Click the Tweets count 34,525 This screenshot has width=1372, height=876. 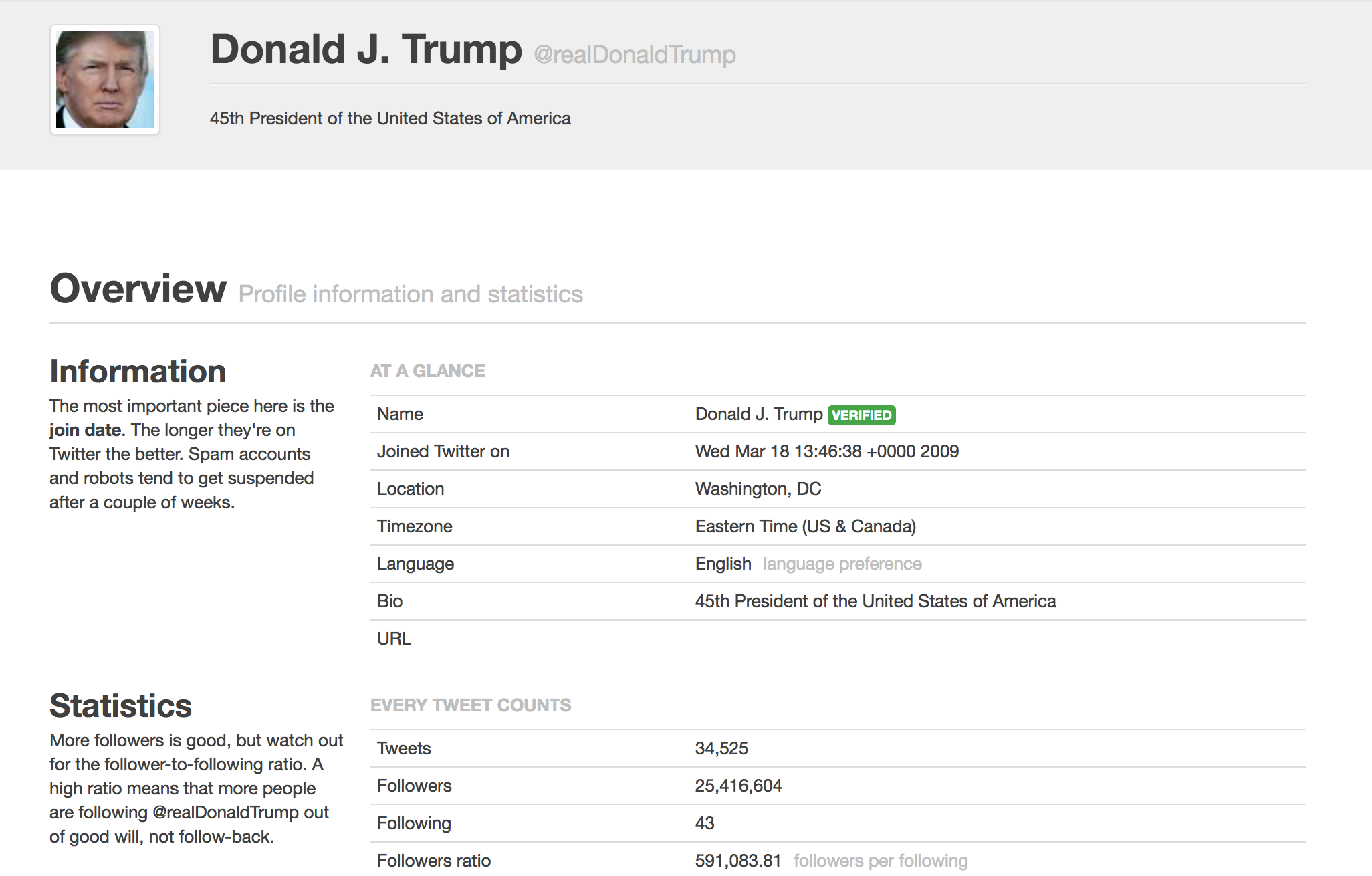point(721,748)
